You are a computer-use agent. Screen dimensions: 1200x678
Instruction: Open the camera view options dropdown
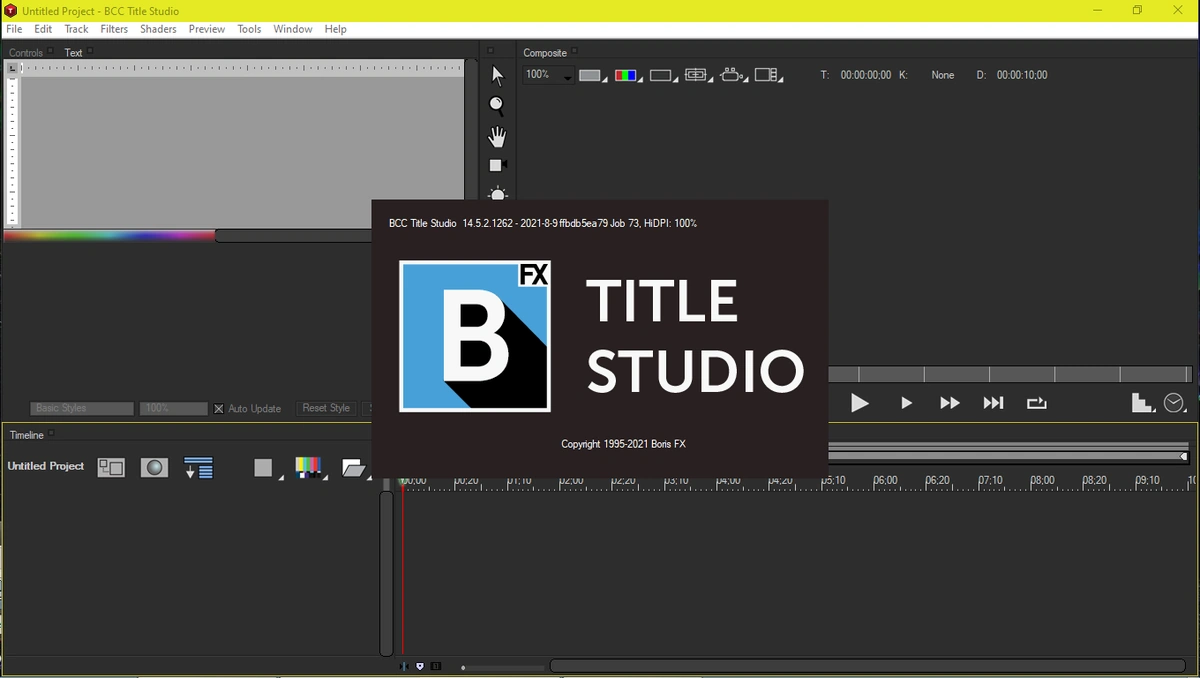[733, 75]
